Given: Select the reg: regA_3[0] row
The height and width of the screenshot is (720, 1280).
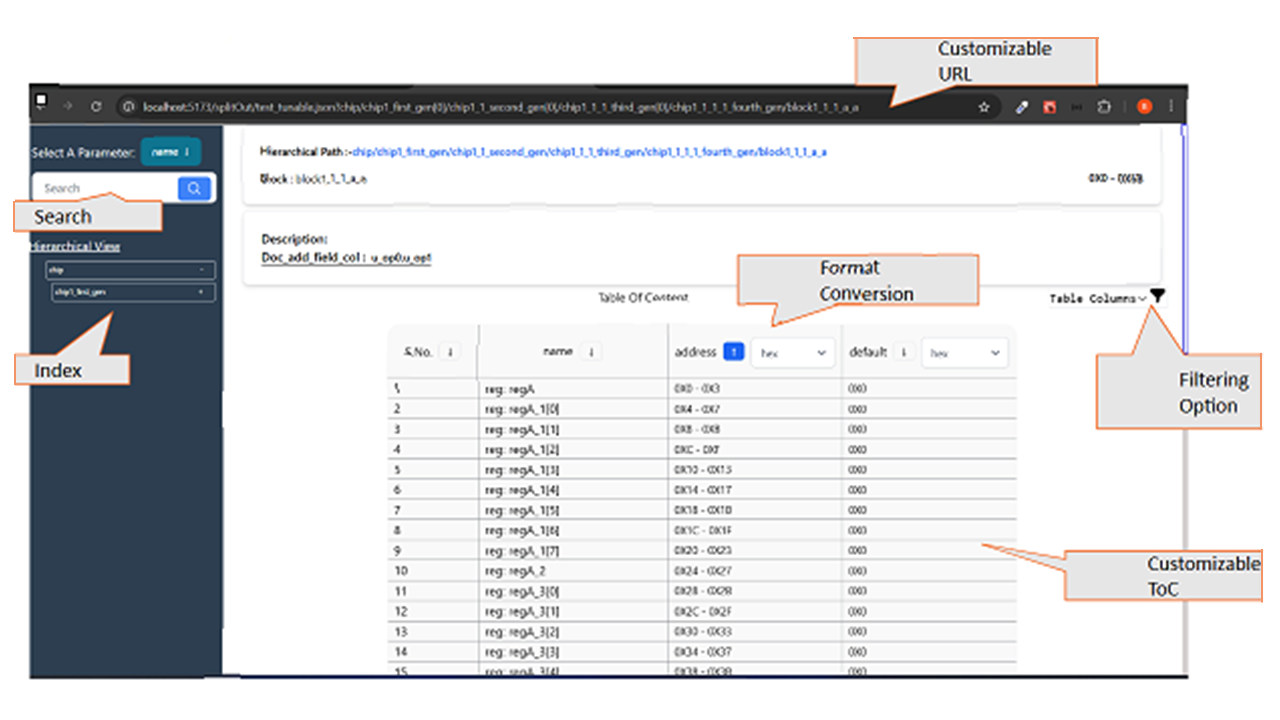Looking at the screenshot, I should (702, 591).
